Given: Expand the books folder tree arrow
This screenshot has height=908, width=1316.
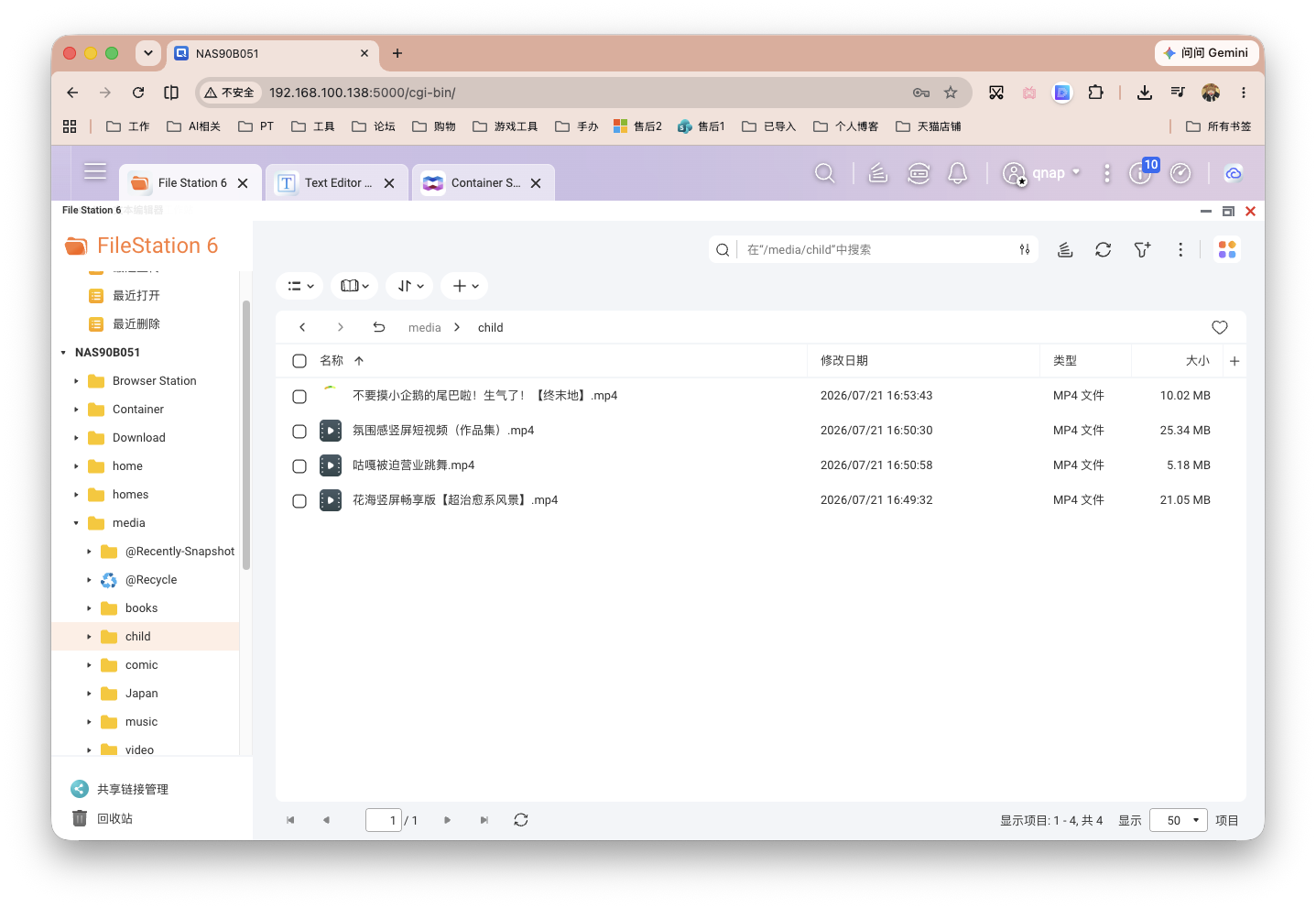Looking at the screenshot, I should pyautogui.click(x=89, y=608).
